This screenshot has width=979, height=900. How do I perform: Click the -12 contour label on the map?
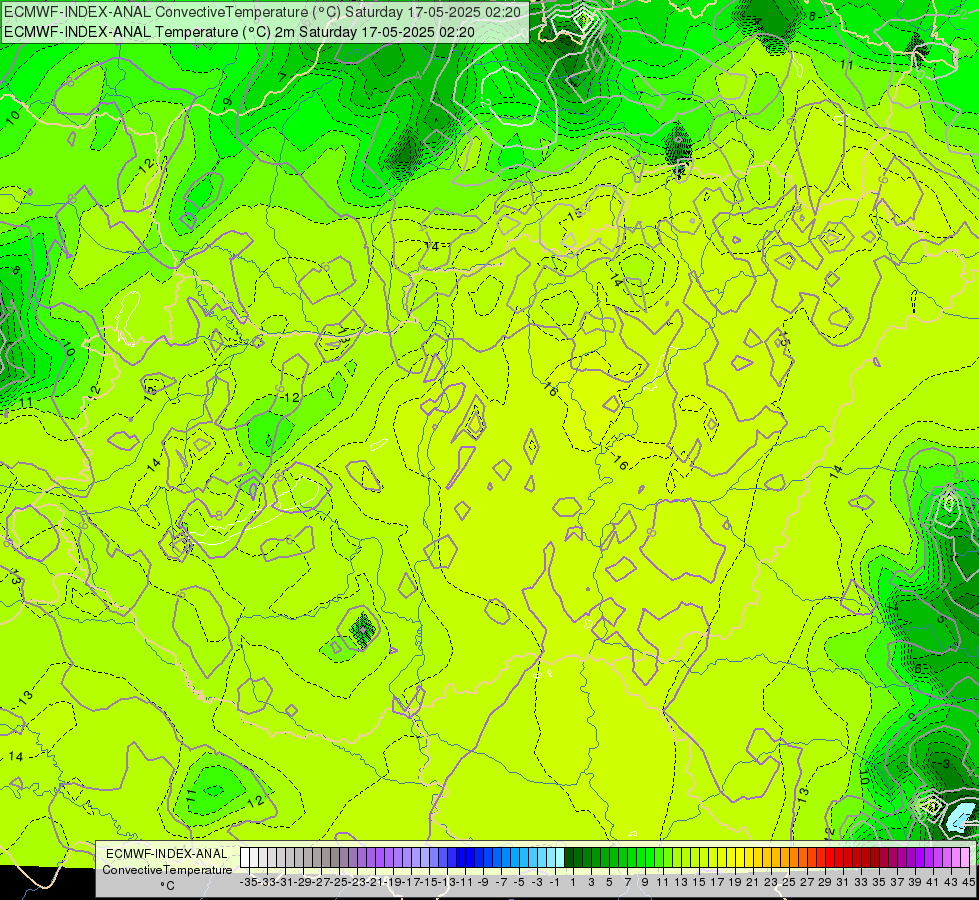(289, 397)
